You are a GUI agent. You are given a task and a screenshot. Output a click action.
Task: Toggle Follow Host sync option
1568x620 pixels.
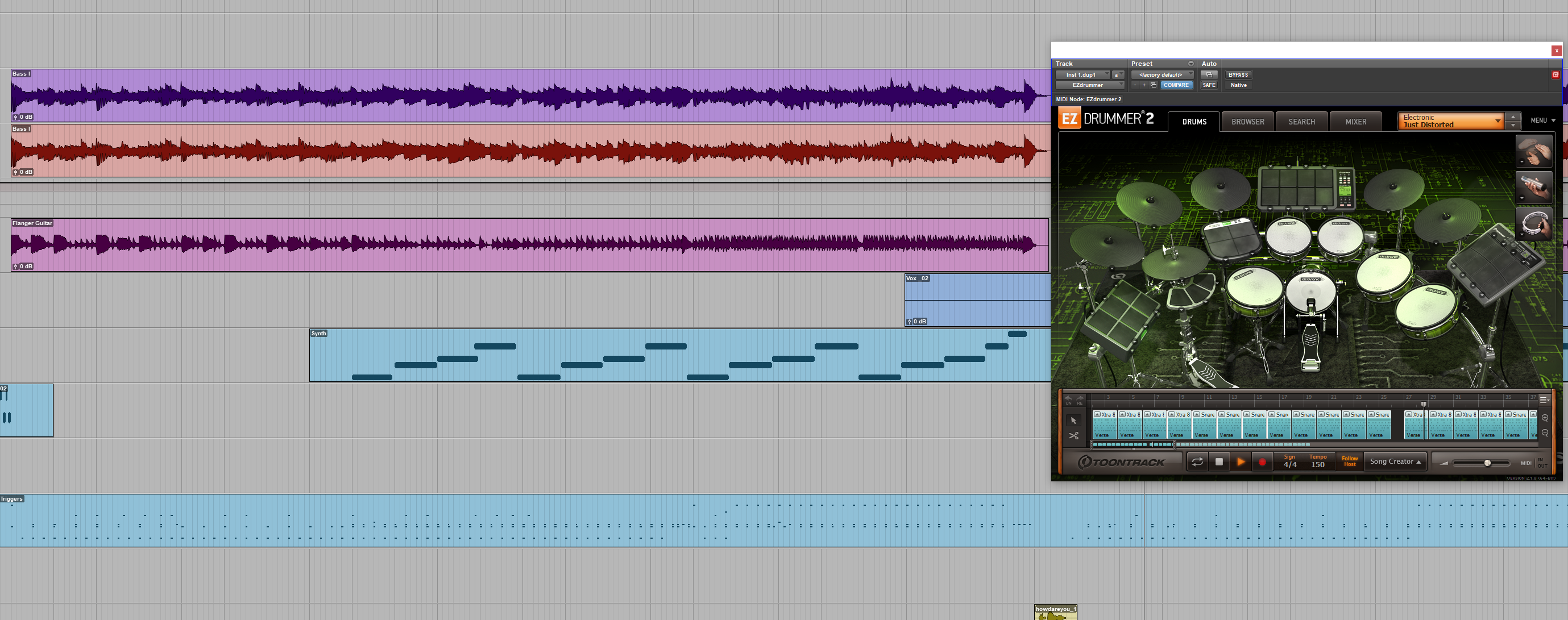[1349, 461]
